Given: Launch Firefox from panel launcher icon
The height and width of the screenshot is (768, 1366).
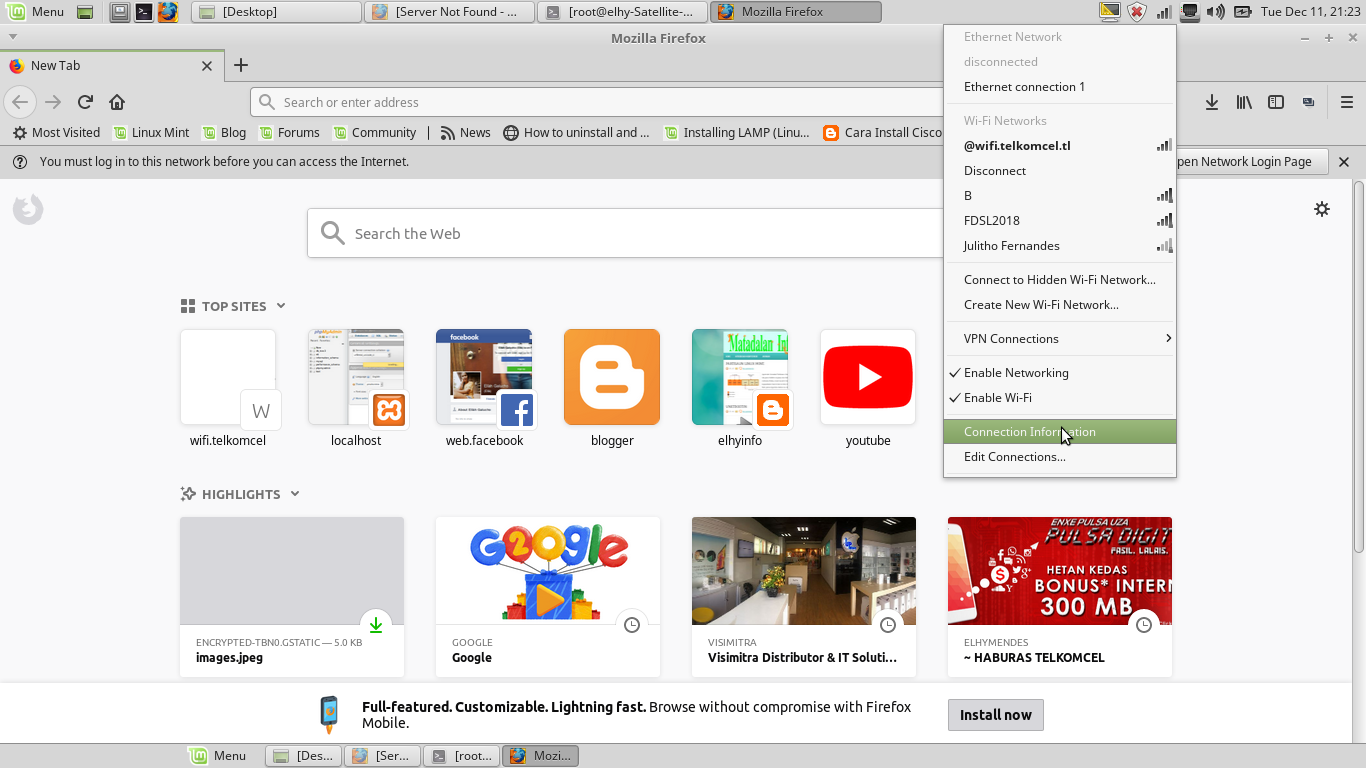Looking at the screenshot, I should point(168,12).
